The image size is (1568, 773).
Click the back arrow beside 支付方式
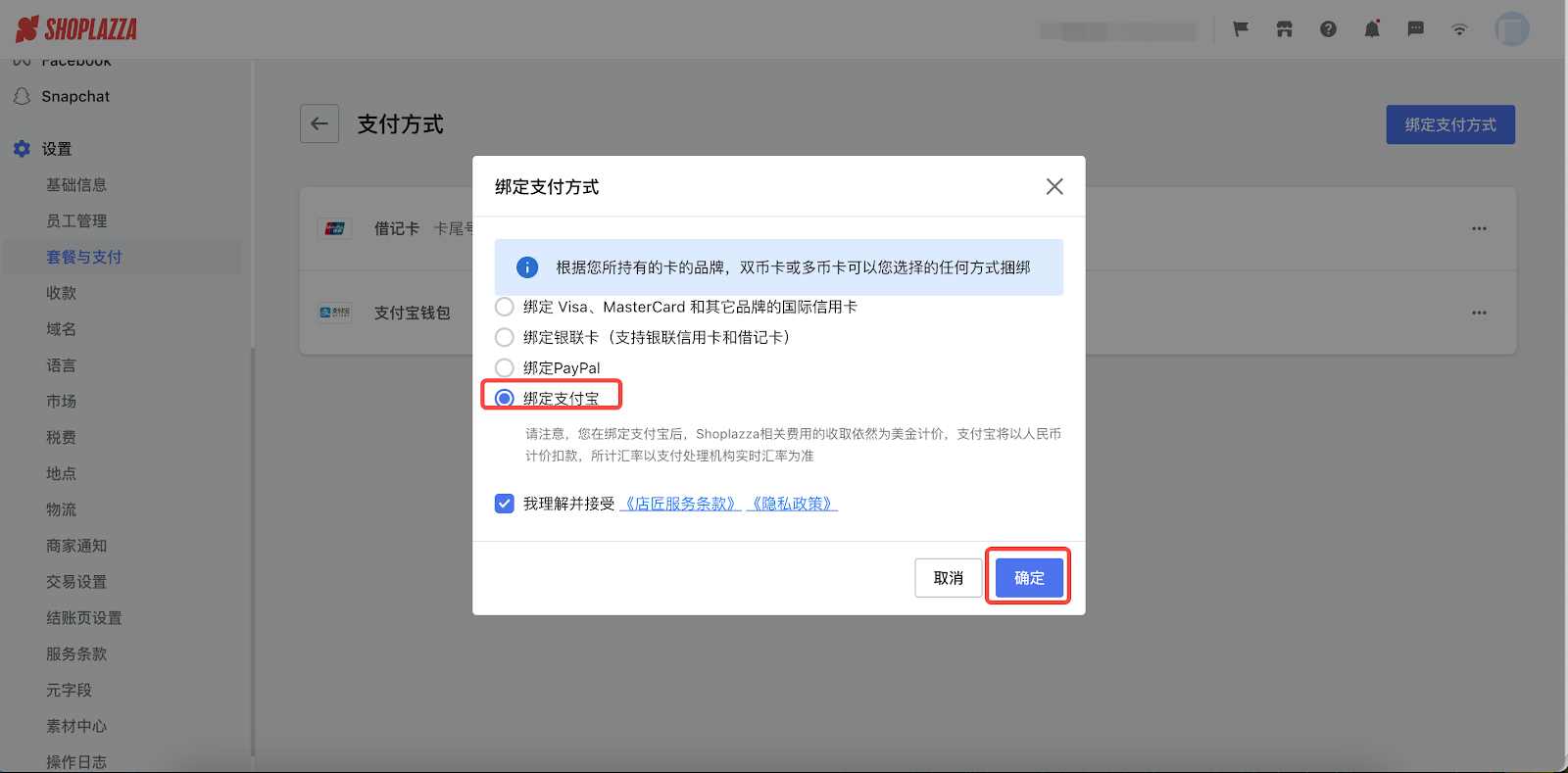pos(319,123)
